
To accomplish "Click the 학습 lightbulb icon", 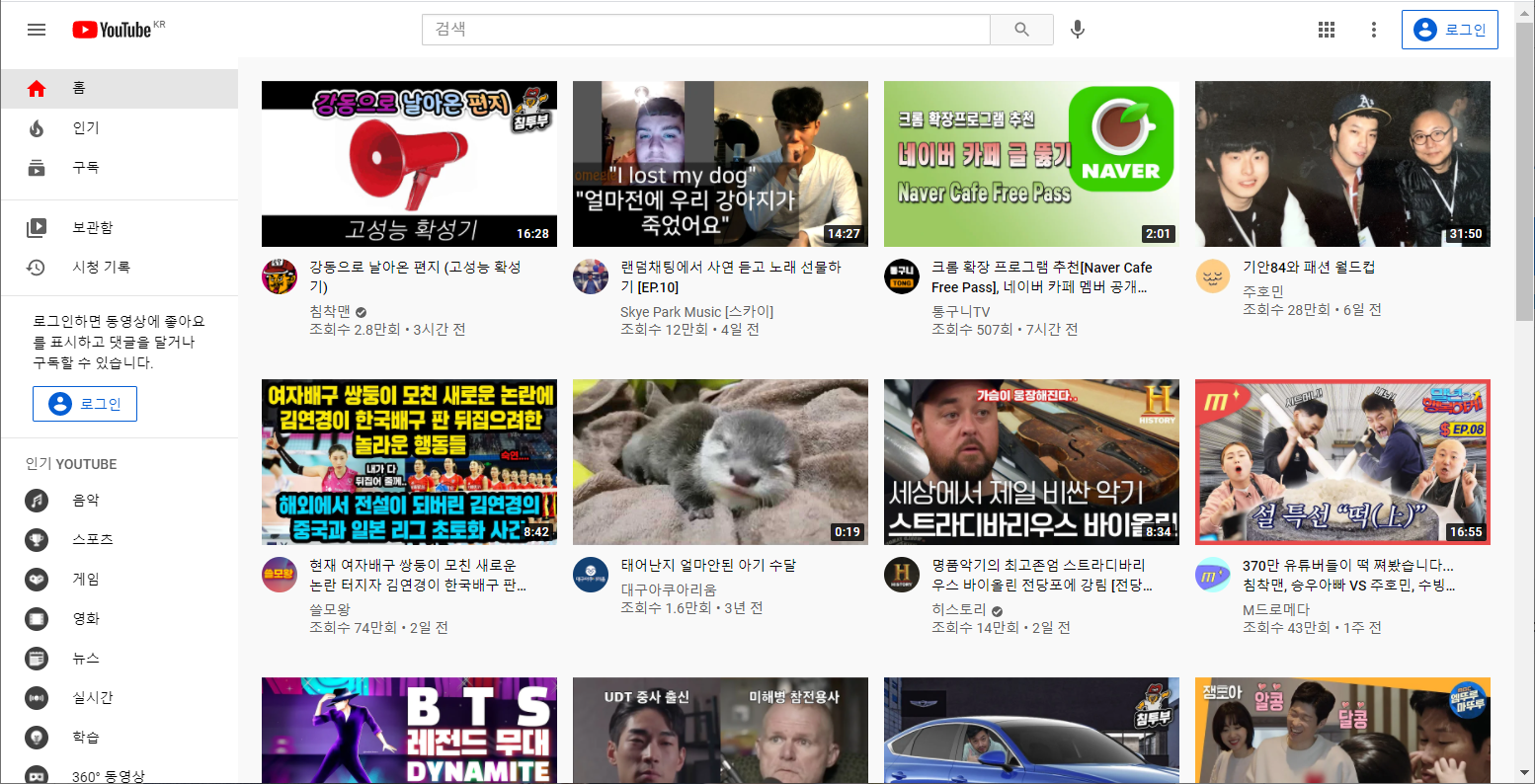I will pyautogui.click(x=37, y=738).
